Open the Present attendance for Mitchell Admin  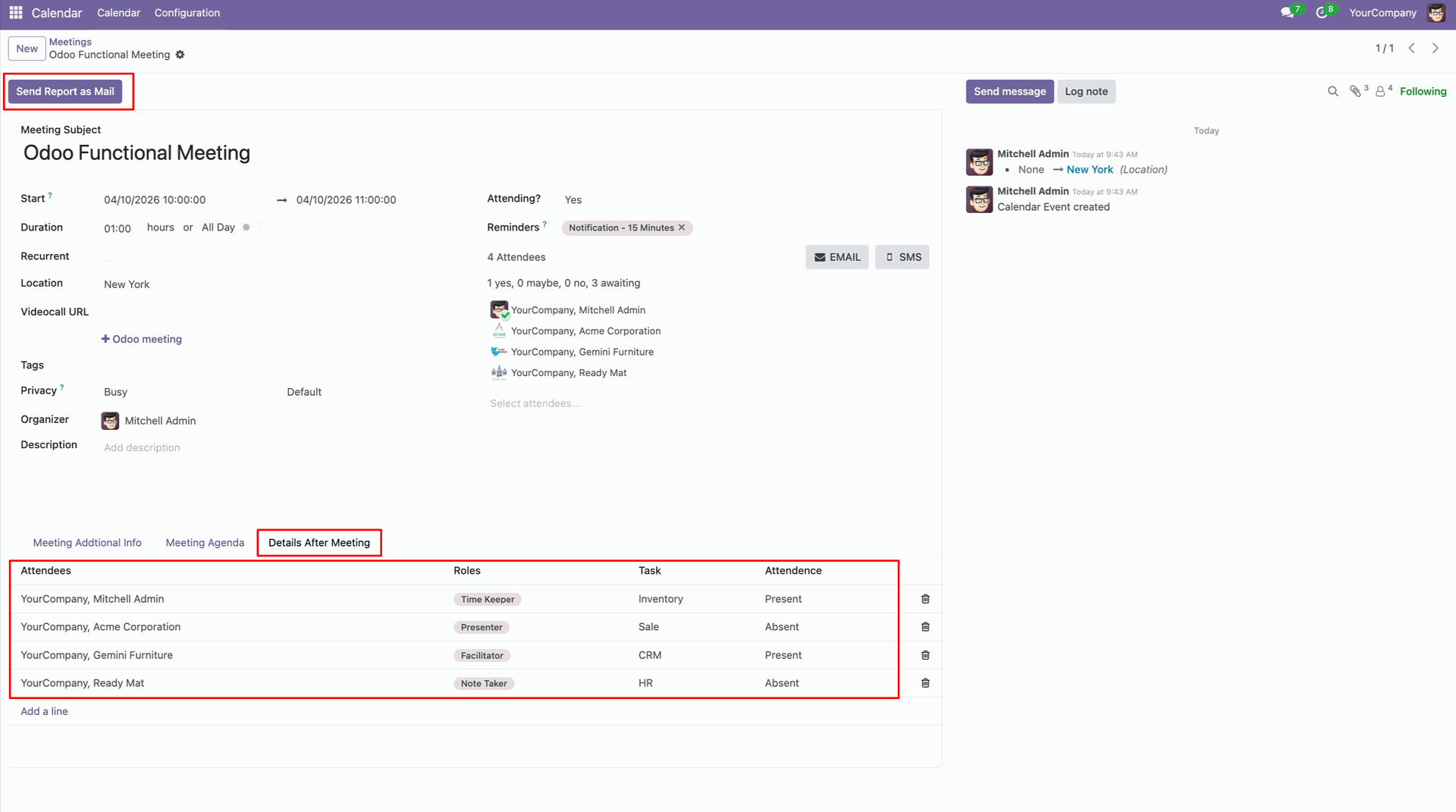coord(783,599)
